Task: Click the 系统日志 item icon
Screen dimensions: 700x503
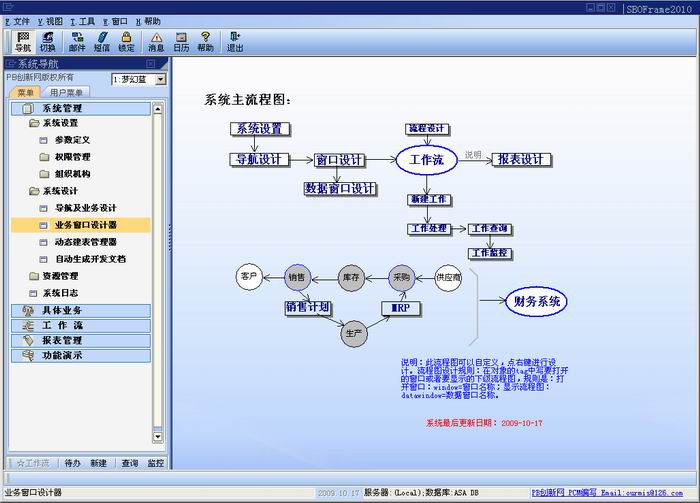Action: tap(33, 294)
